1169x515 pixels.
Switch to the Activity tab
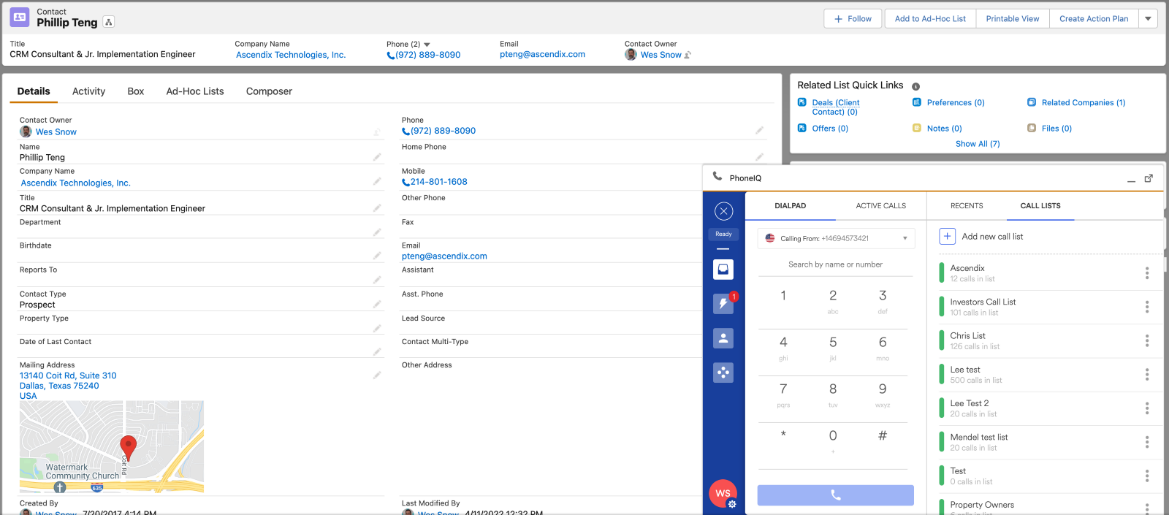88,91
